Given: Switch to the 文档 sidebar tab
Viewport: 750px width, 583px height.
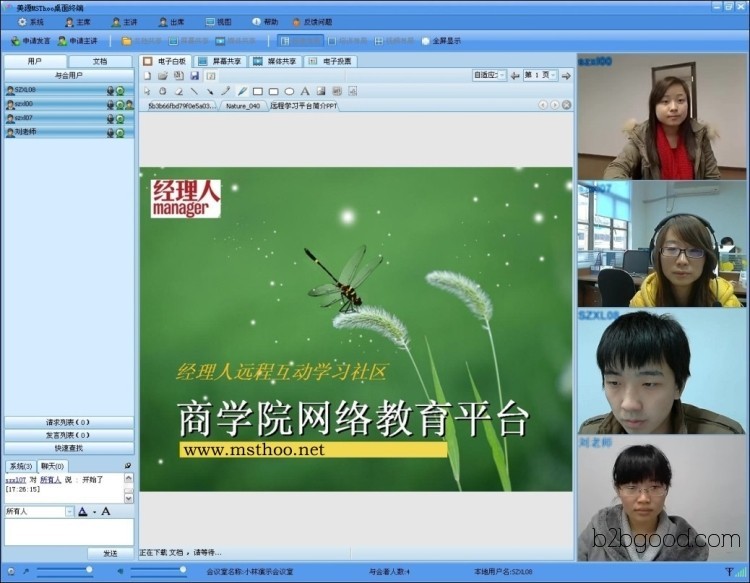Looking at the screenshot, I should (x=100, y=61).
